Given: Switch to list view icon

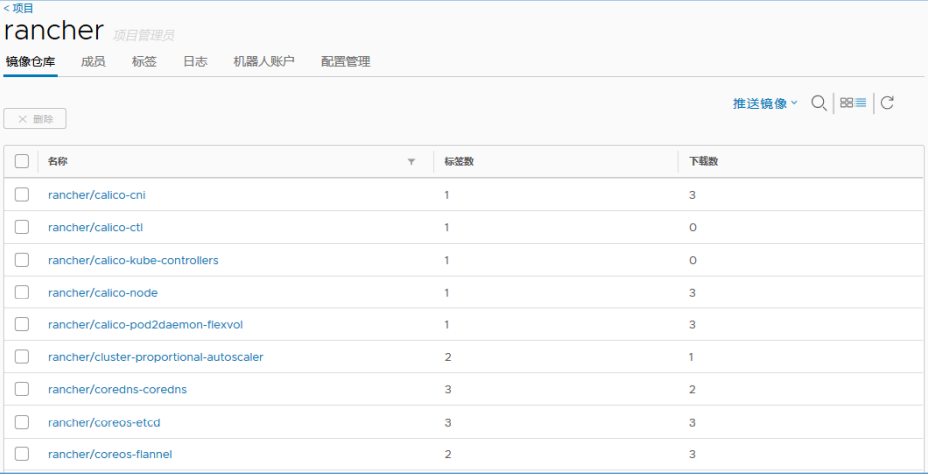Looking at the screenshot, I should click(x=861, y=103).
